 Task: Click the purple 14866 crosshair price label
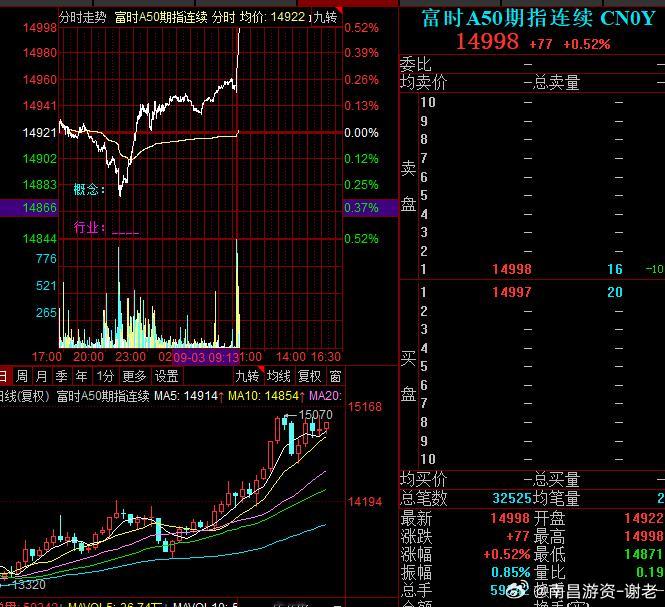[x=29, y=207]
